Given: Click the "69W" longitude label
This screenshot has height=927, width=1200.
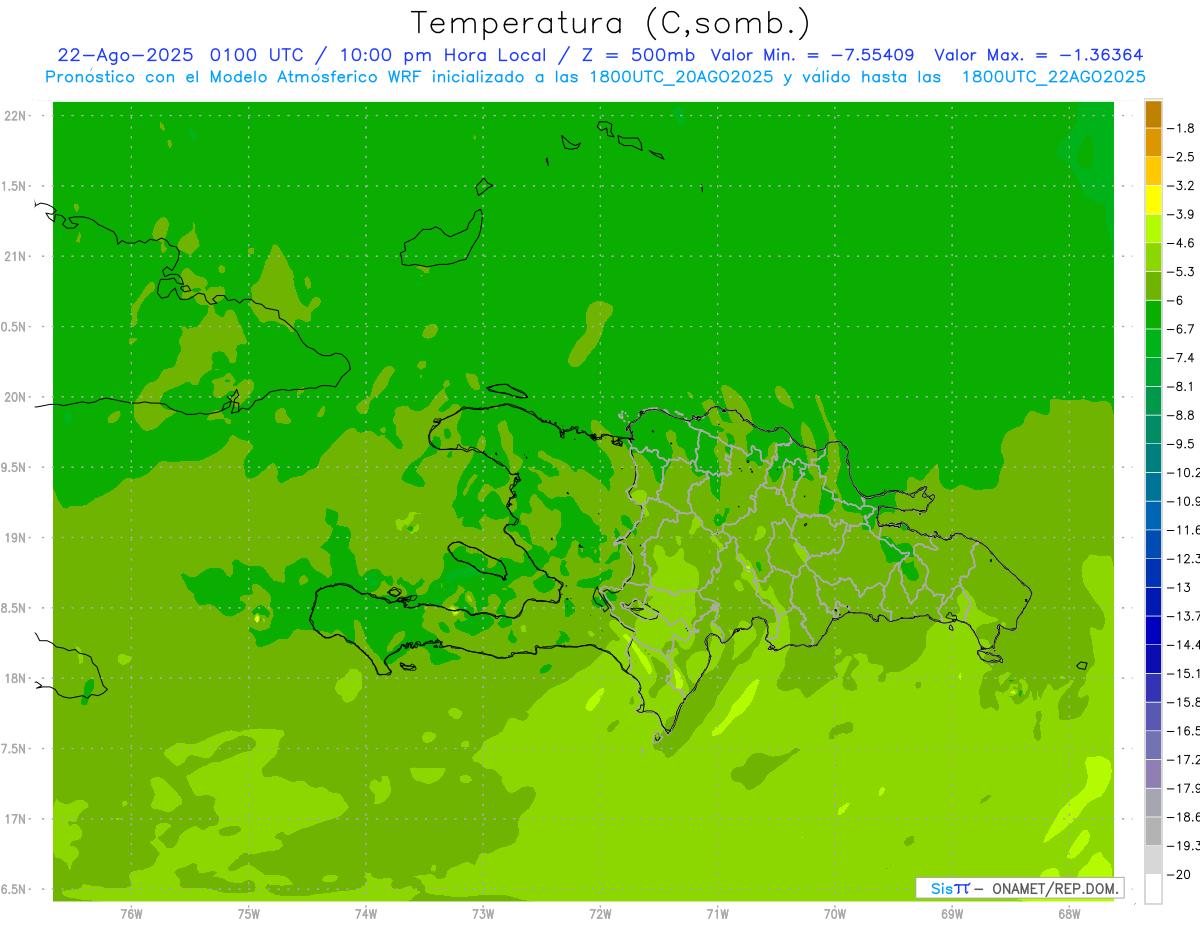Looking at the screenshot, I should pyautogui.click(x=952, y=913).
